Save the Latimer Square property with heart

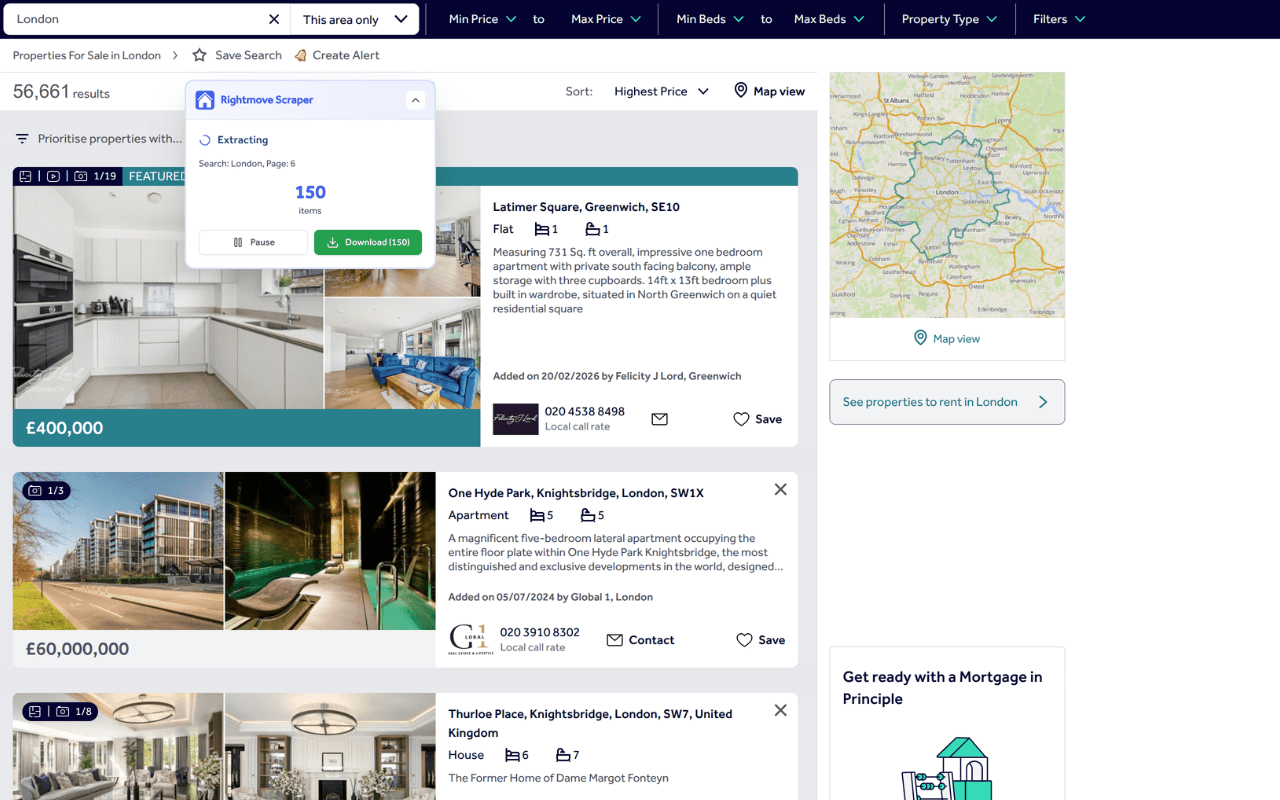pos(741,419)
